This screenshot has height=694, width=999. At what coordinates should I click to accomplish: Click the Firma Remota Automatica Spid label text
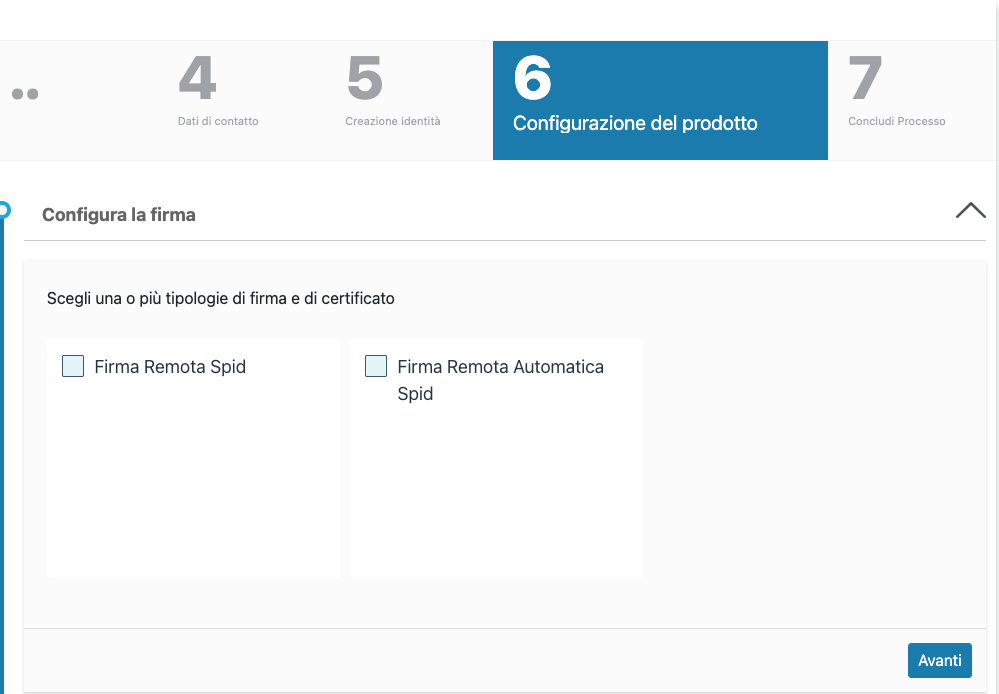[500, 367]
